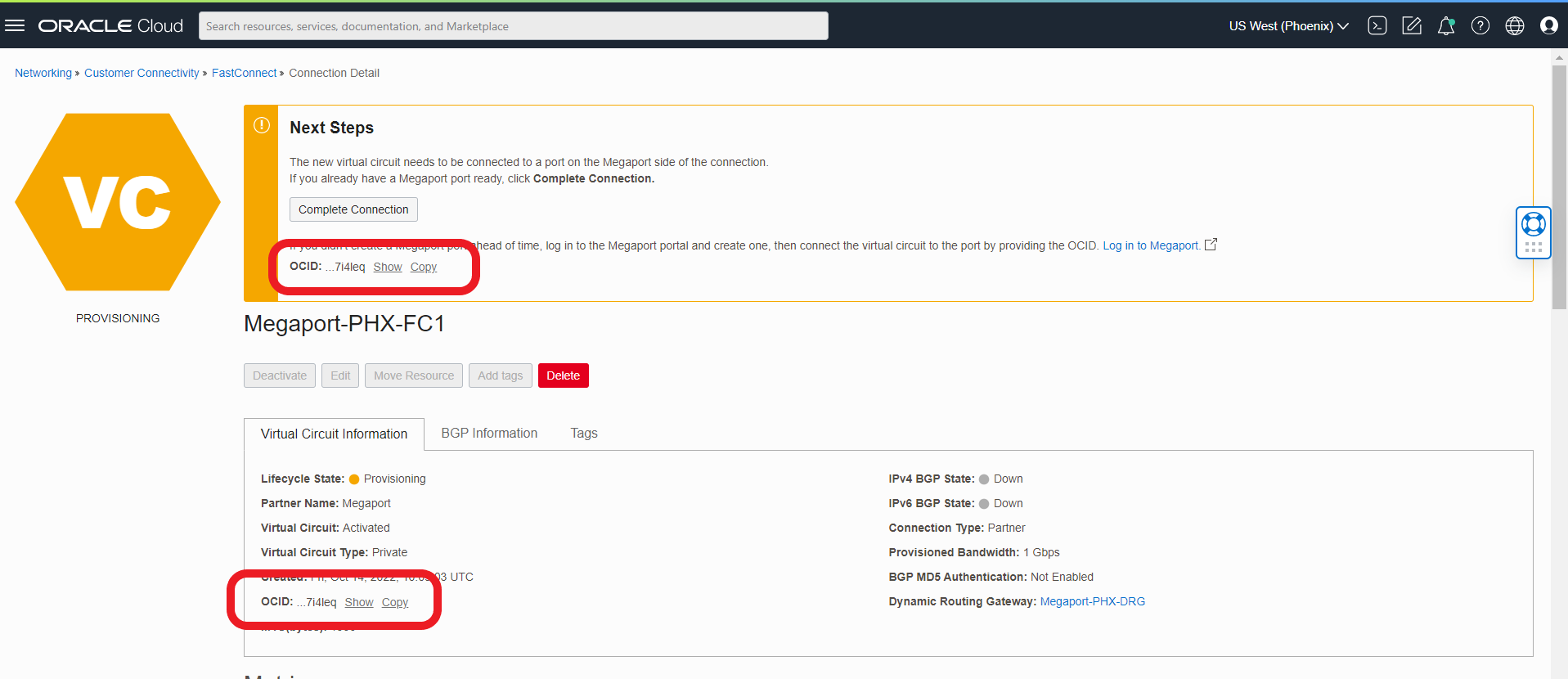Open the hamburger navigation menu

click(15, 25)
